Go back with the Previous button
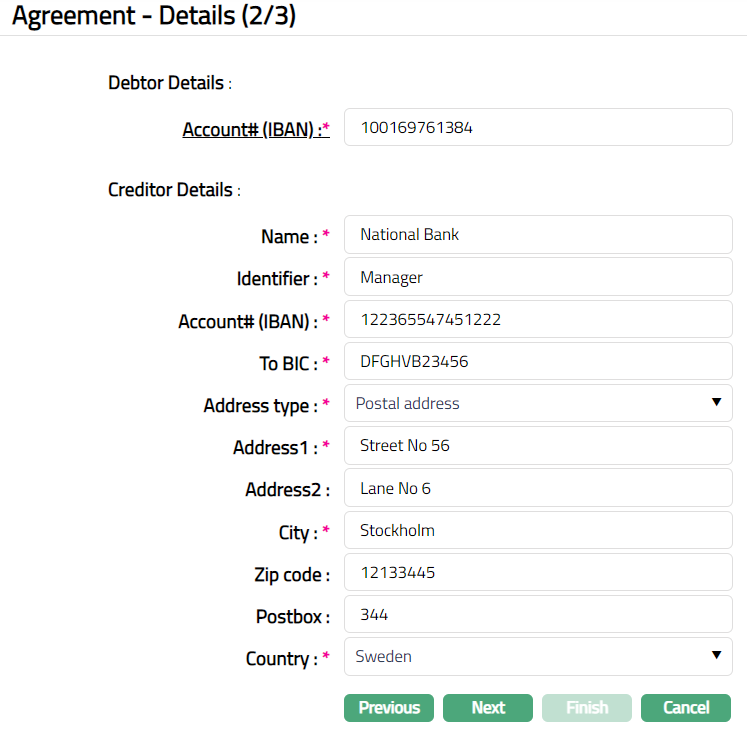Screen dimensions: 747x729 (x=389, y=708)
